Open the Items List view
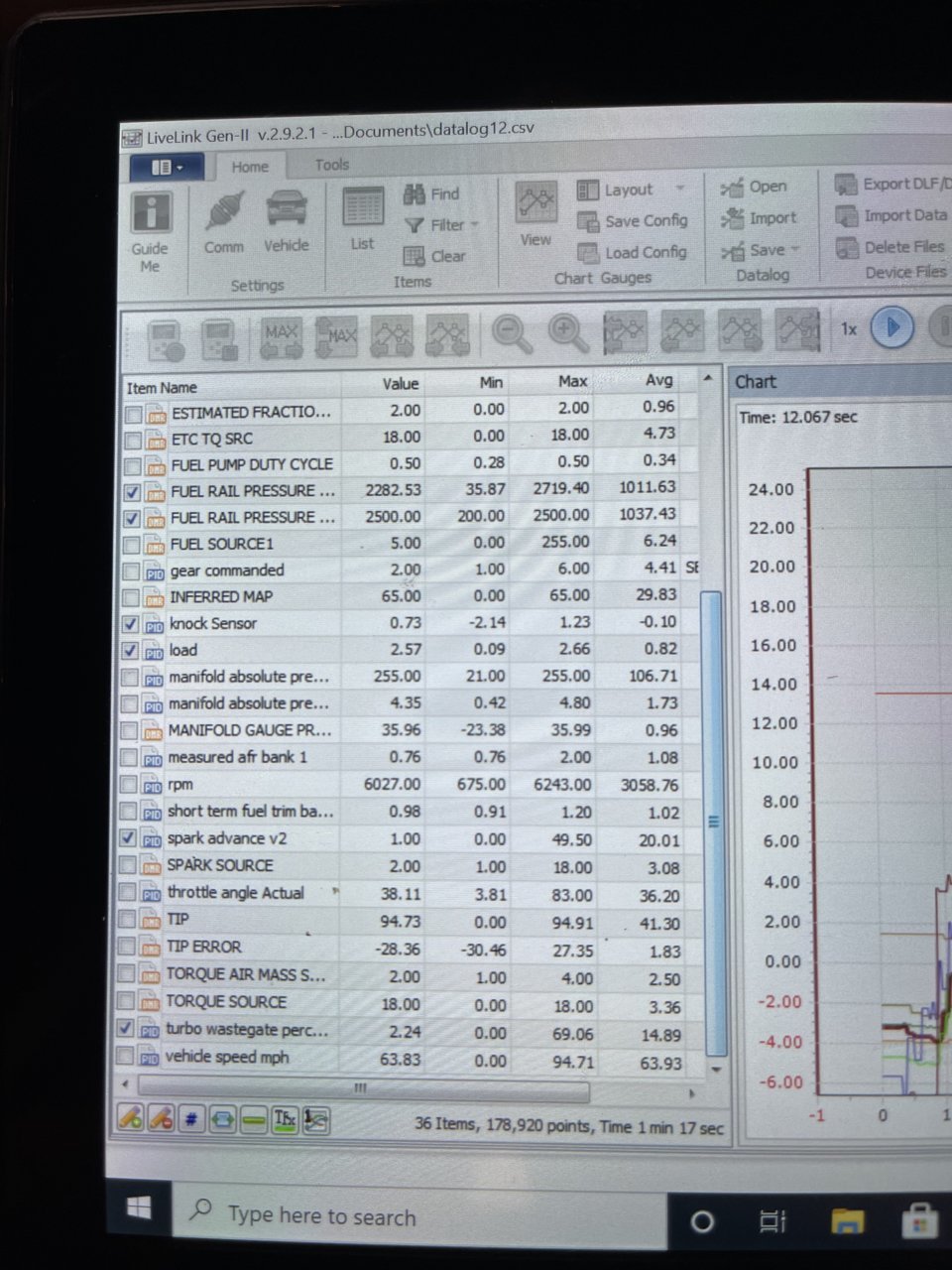952x1270 pixels. (x=363, y=218)
